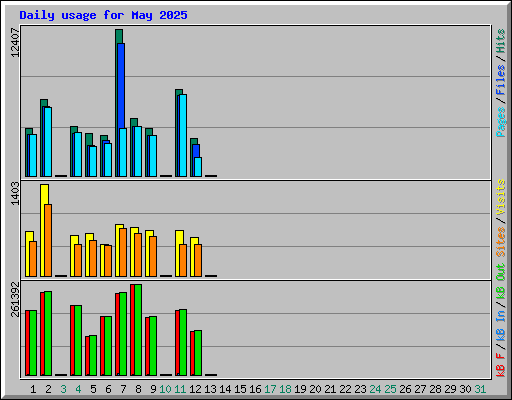The width and height of the screenshot is (512, 400).
Task: Click day 14 on the x-axis
Action: tap(225, 389)
